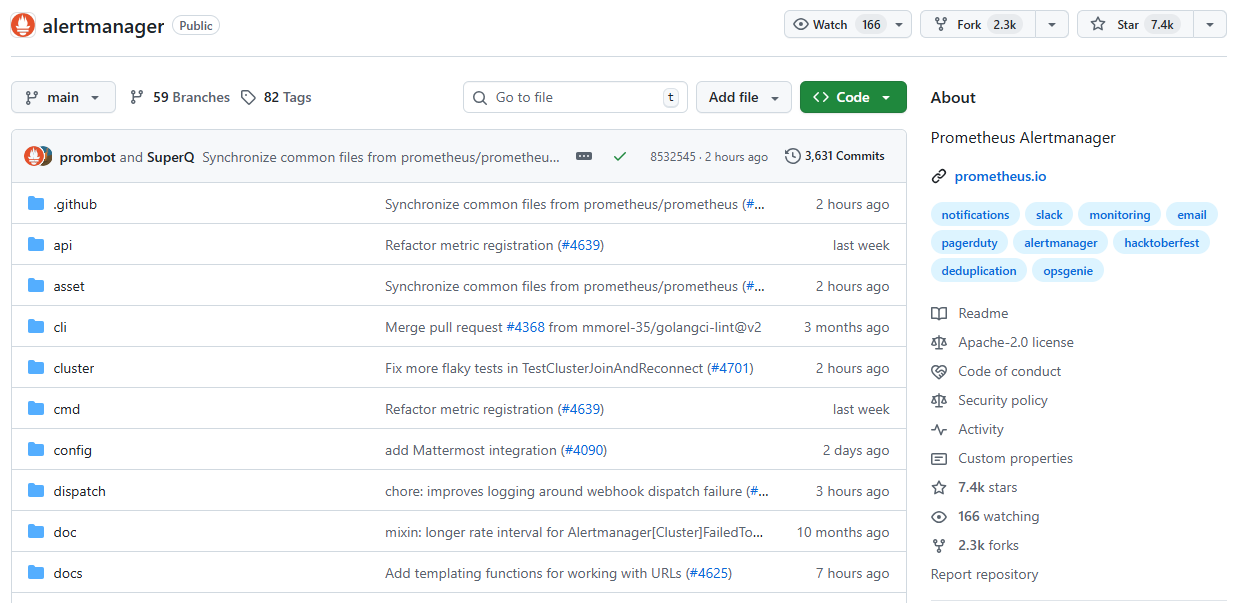
Task: Click the Public label next to alertmanager
Action: (195, 25)
